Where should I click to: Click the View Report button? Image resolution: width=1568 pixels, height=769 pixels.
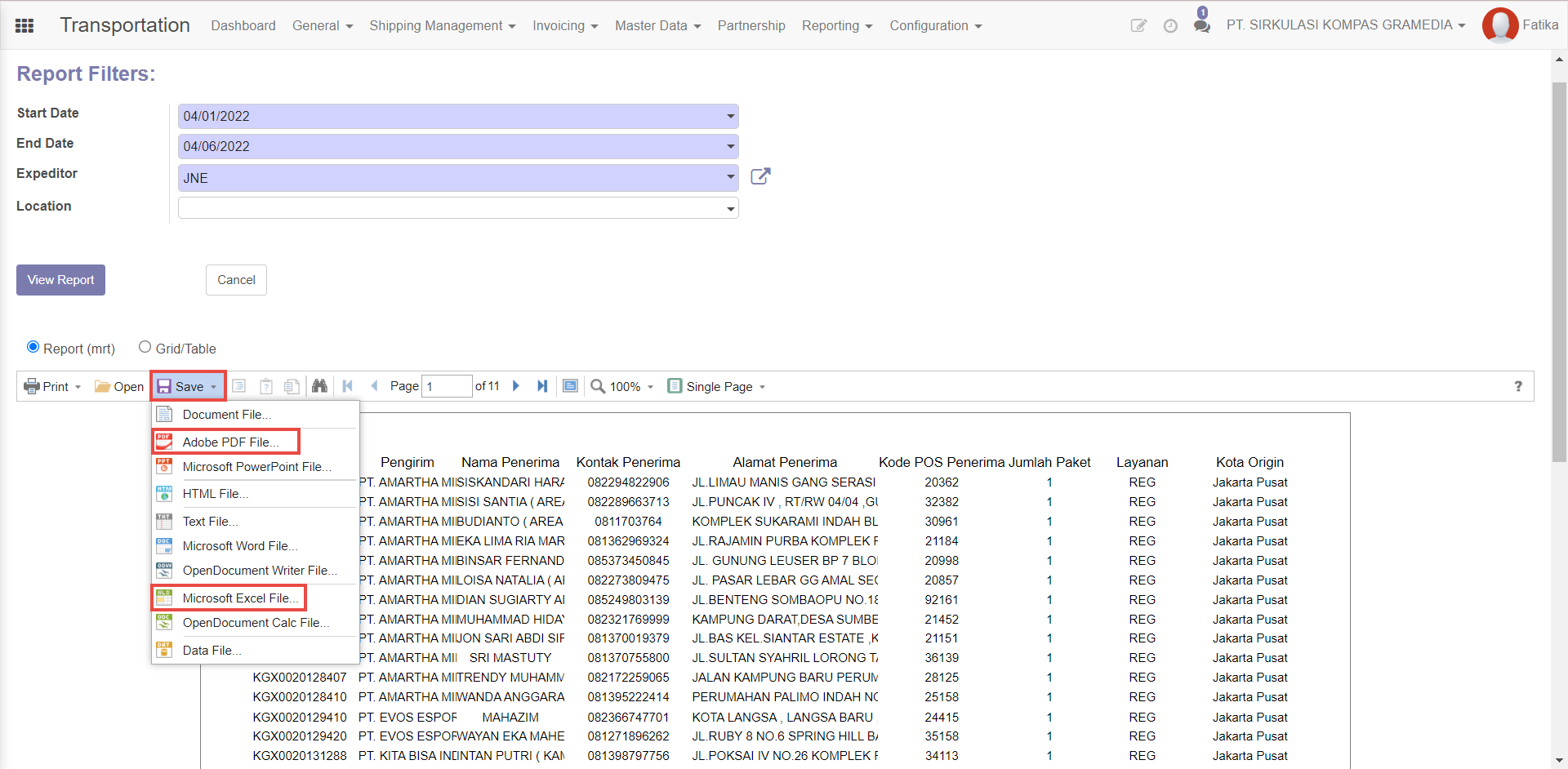[60, 280]
